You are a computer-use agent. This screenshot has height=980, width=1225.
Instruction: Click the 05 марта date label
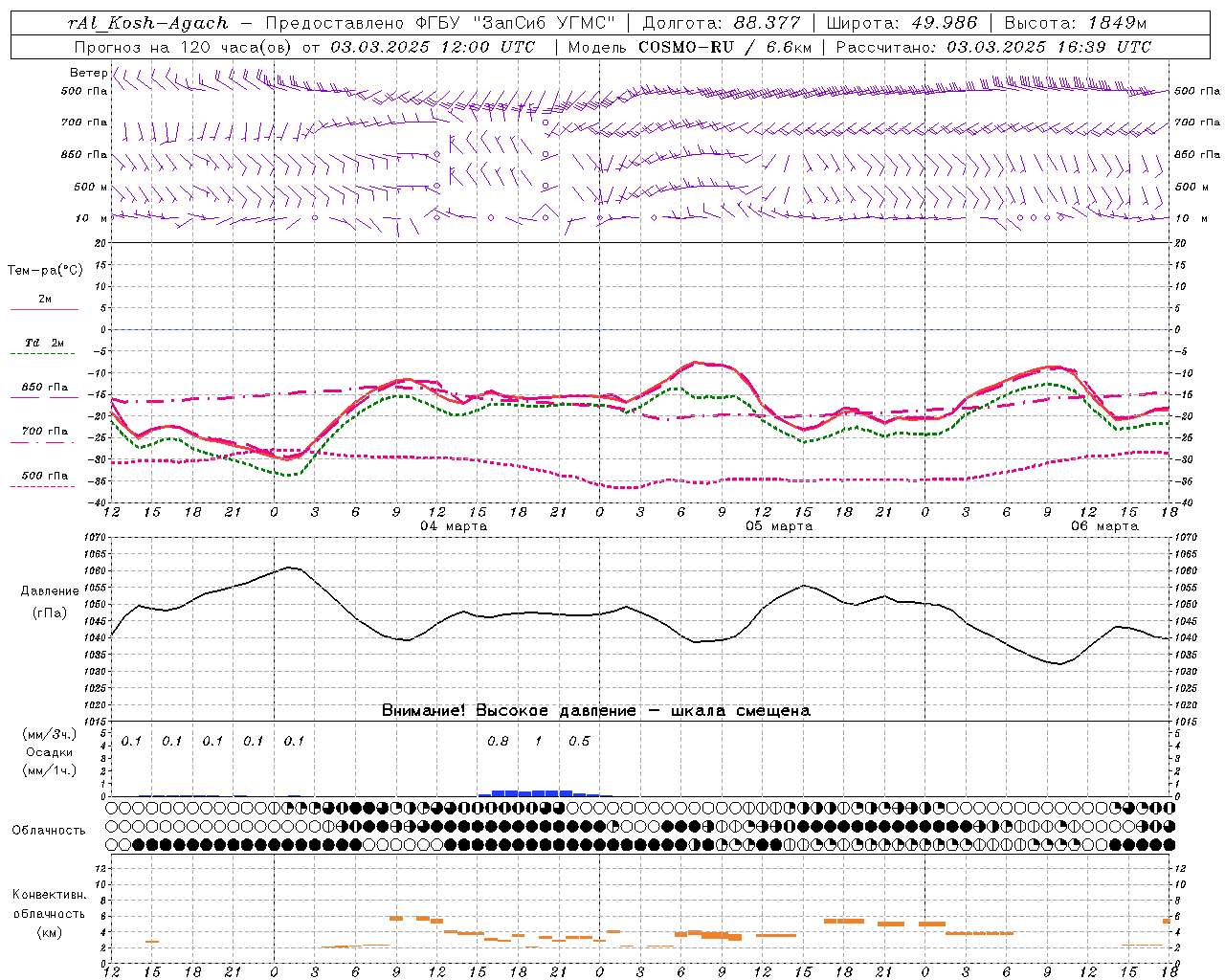[x=779, y=526]
